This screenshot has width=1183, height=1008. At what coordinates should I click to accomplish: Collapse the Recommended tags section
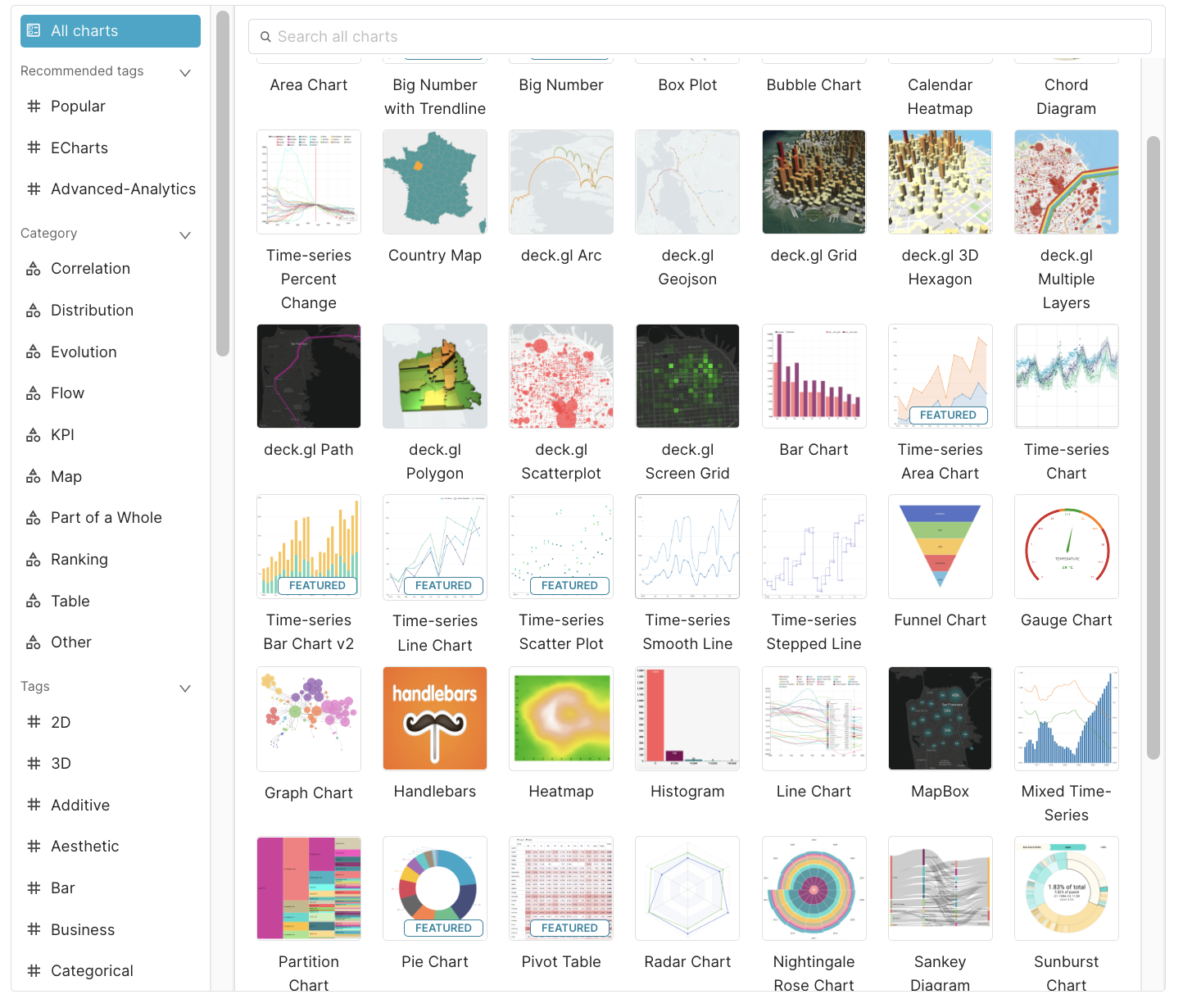(x=185, y=72)
